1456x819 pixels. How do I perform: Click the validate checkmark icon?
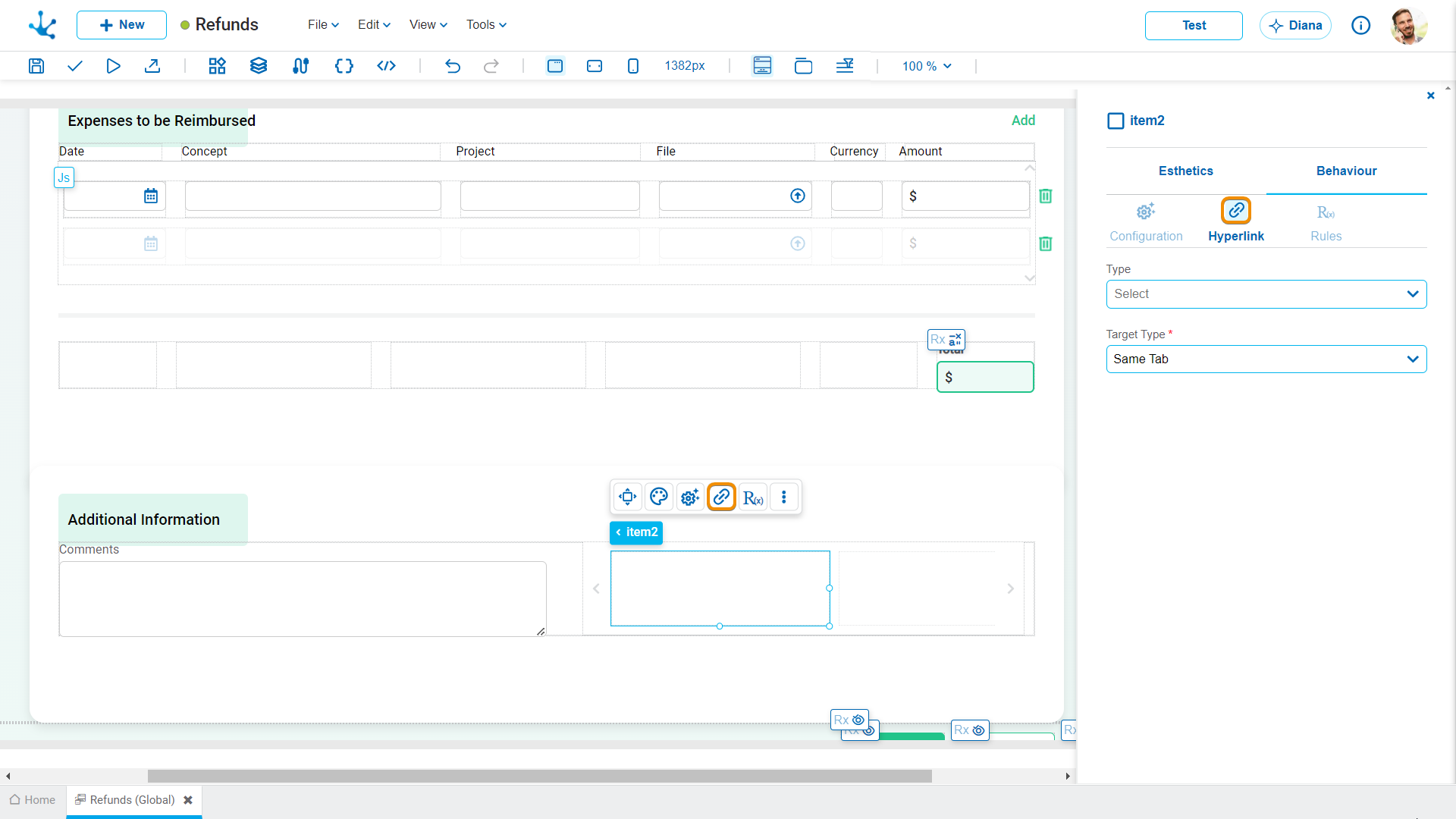74,66
